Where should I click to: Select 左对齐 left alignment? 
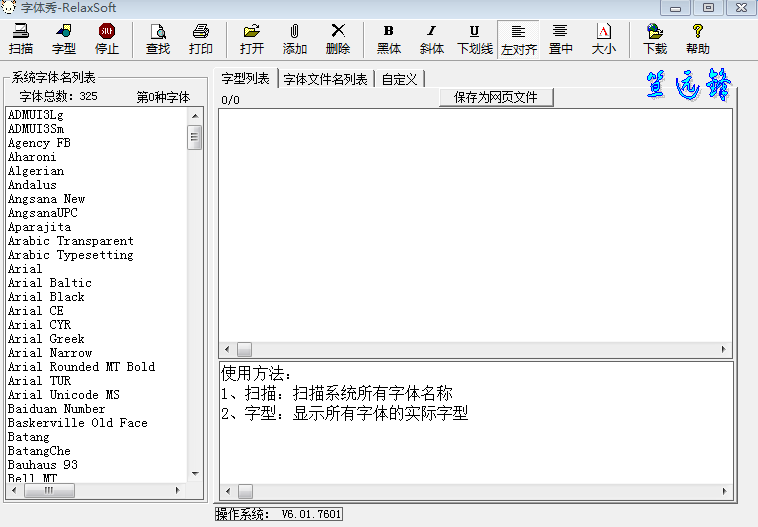pos(518,39)
